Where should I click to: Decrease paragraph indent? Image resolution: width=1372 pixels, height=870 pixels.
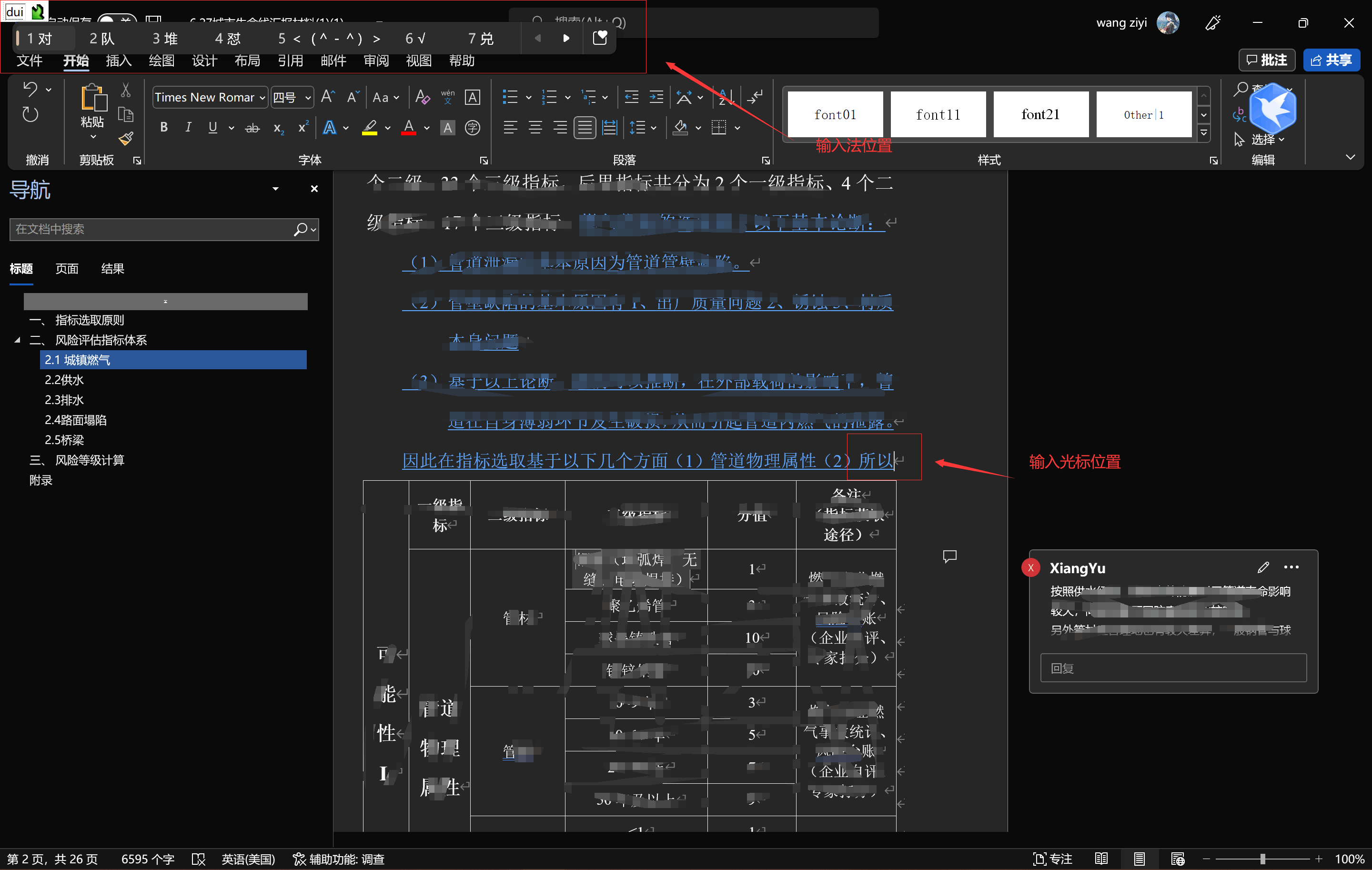coord(631,97)
